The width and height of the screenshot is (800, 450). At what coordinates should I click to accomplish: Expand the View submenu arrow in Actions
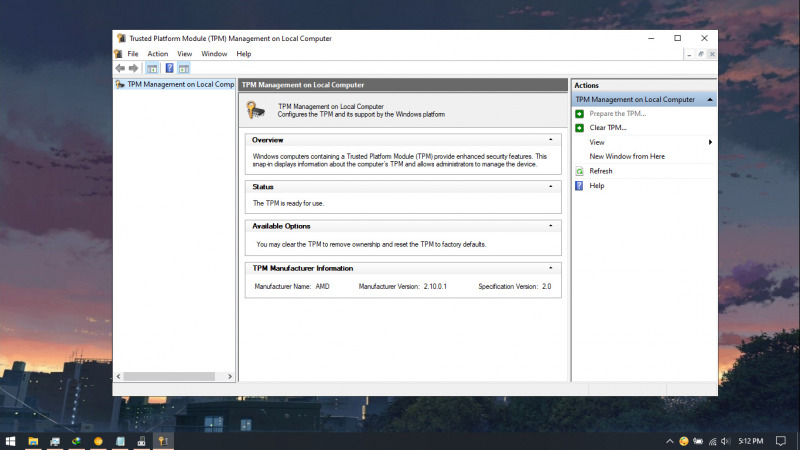tap(710, 142)
